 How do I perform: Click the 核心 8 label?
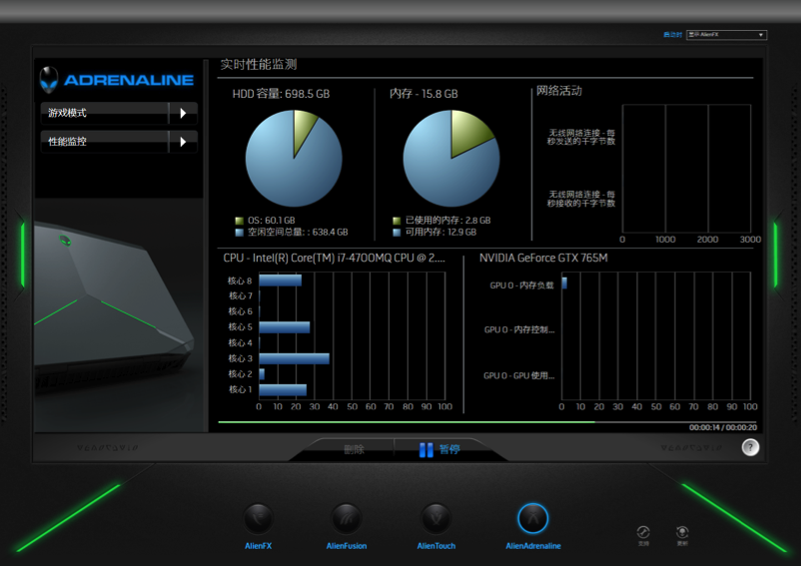[240, 281]
